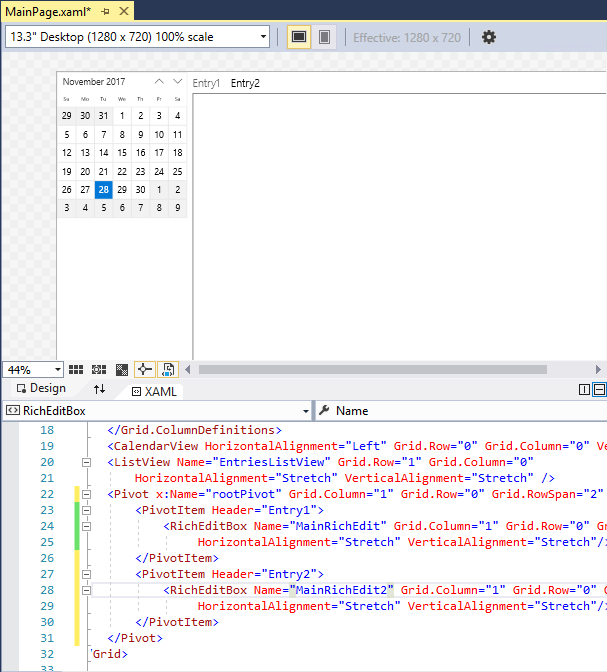Image resolution: width=607 pixels, height=672 pixels.
Task: Toggle snapping to snaplines icon
Action: point(145,369)
